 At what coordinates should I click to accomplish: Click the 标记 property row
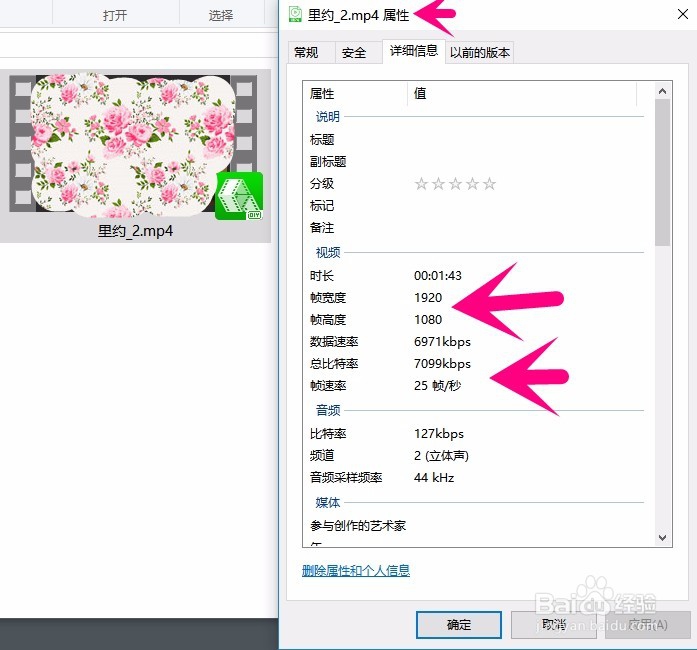coord(478,206)
